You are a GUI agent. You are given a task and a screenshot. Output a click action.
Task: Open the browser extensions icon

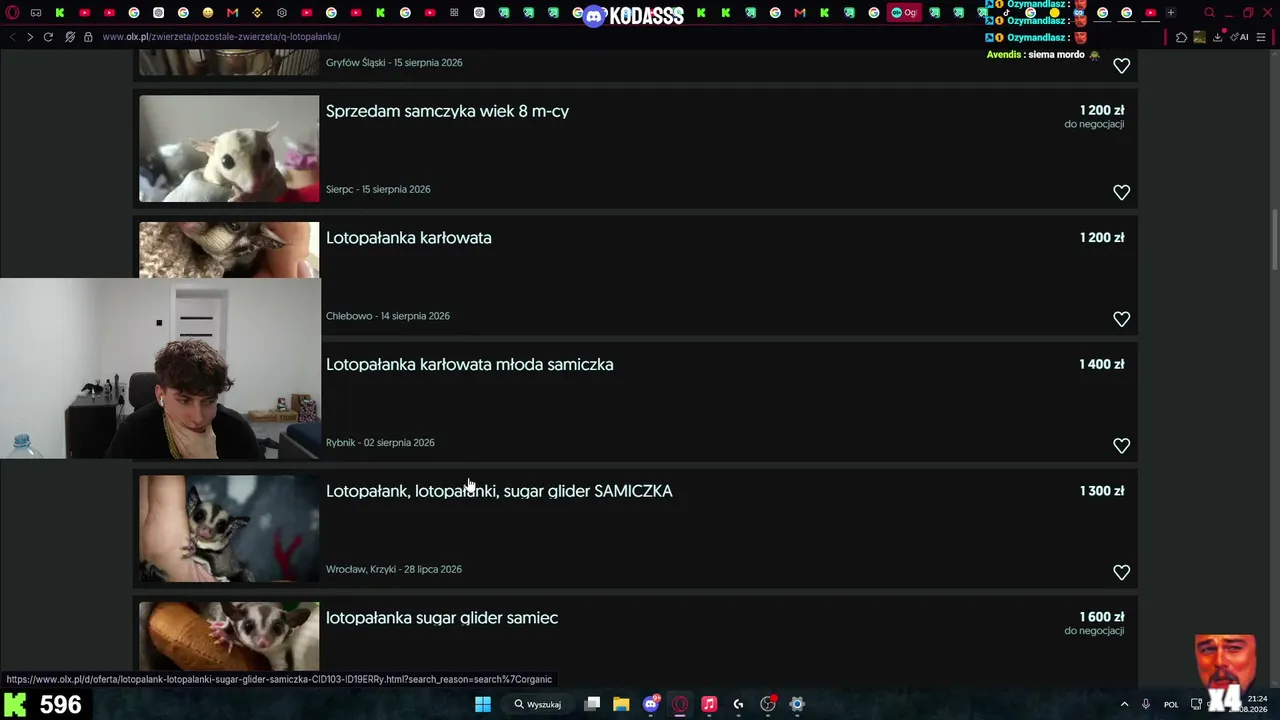point(1182,37)
